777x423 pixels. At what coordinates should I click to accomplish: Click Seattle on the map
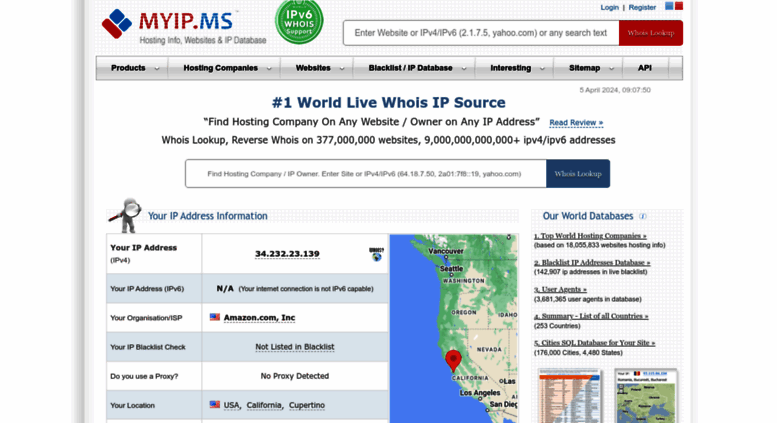(451, 269)
